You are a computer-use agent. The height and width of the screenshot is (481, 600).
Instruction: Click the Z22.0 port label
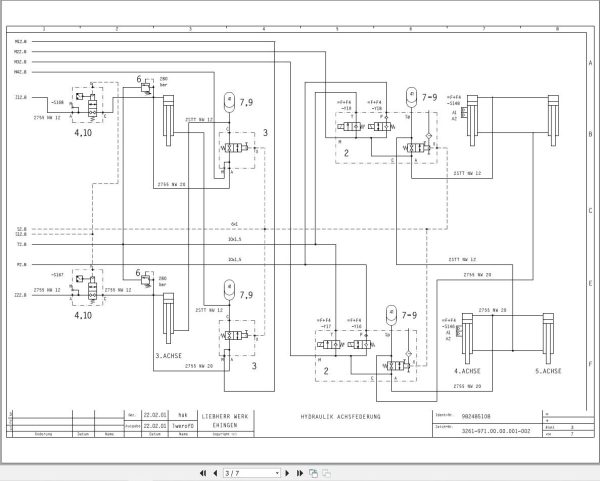21,295
